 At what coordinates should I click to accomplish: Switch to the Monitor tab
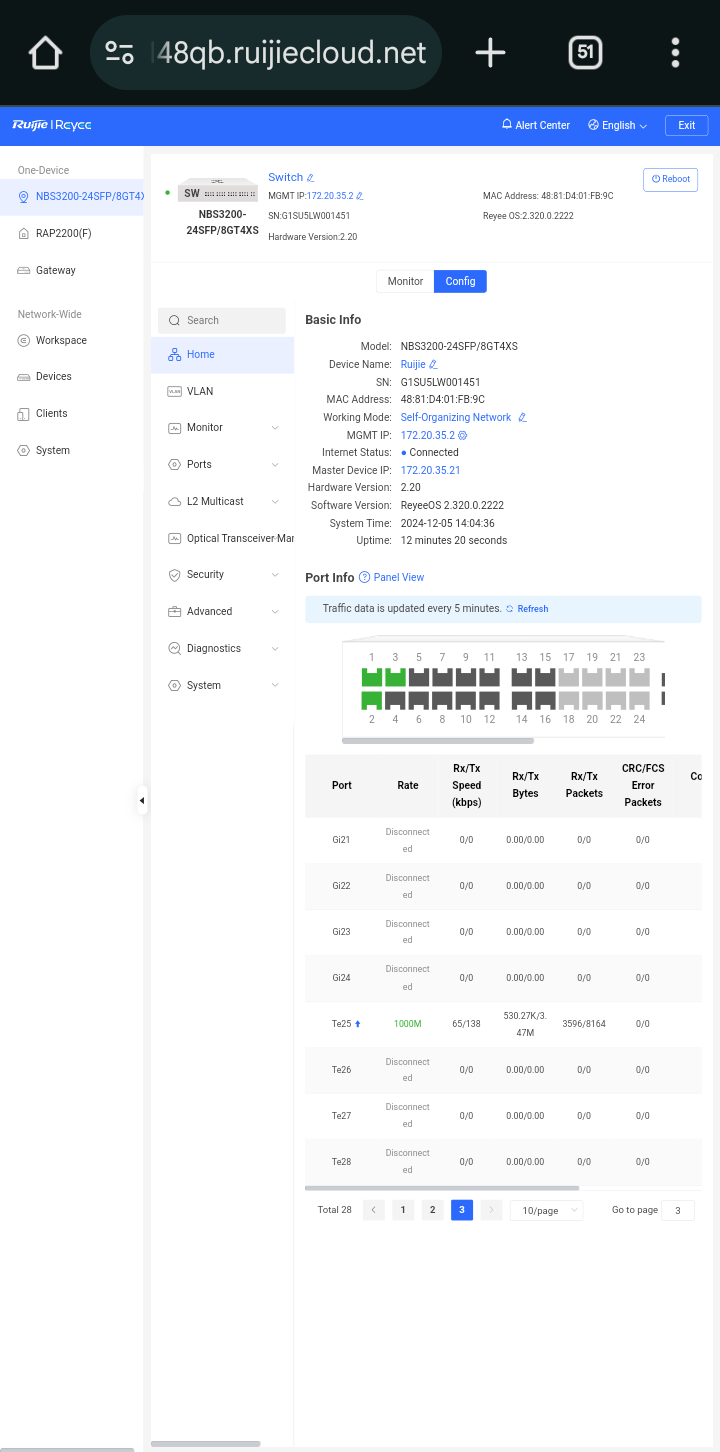(405, 281)
